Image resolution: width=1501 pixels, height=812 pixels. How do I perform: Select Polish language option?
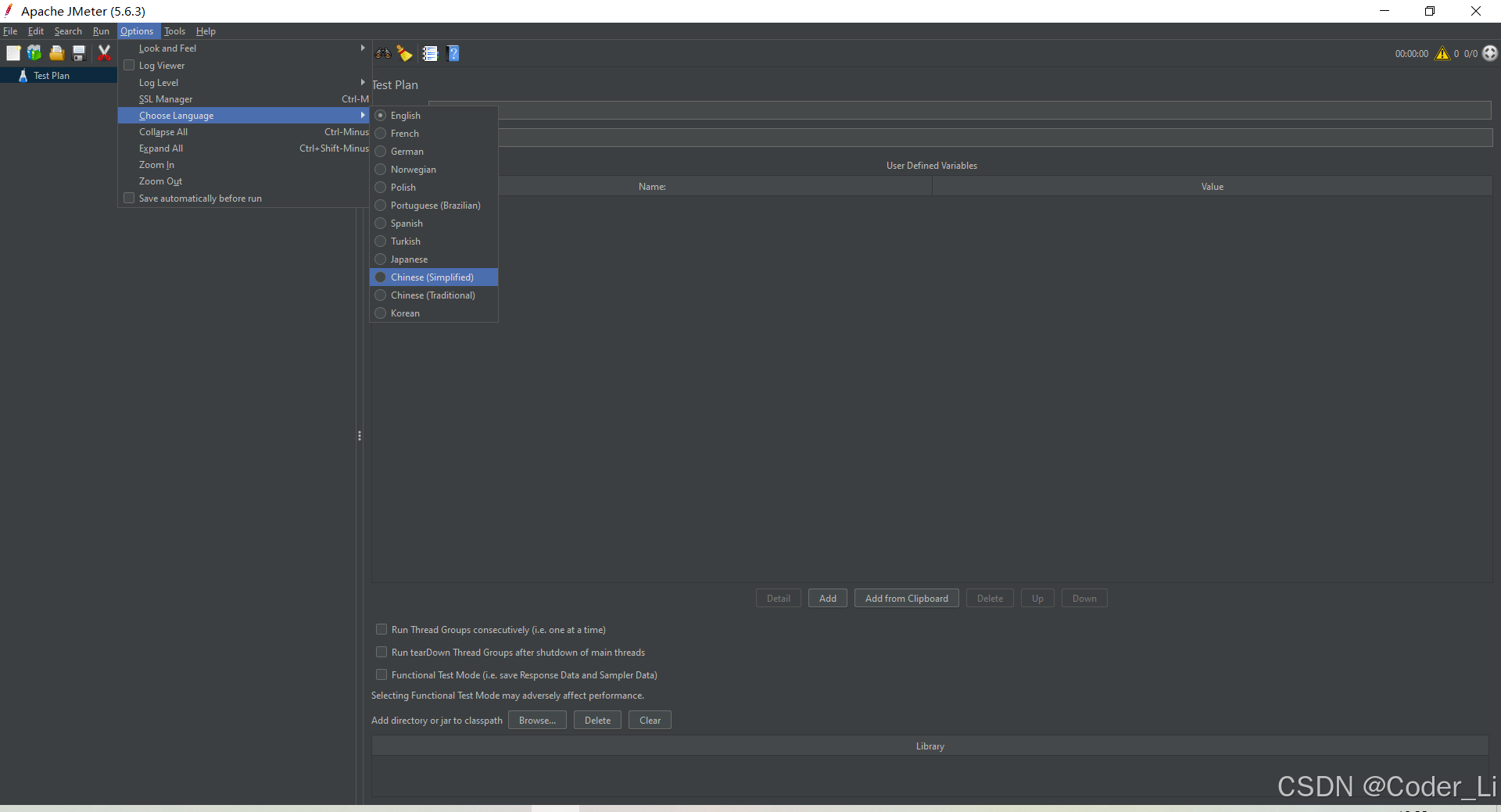pos(434,188)
